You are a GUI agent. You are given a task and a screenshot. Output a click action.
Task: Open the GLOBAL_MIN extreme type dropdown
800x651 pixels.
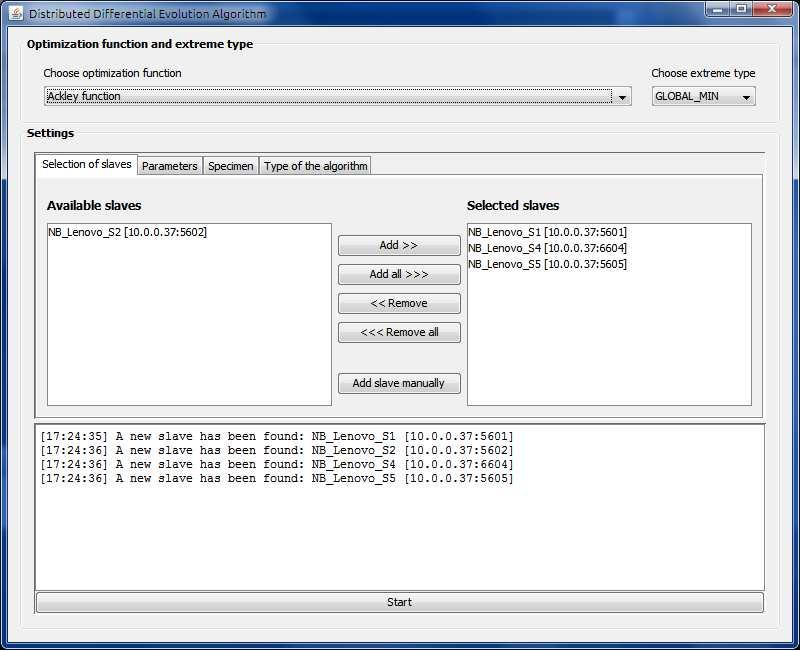pos(703,96)
